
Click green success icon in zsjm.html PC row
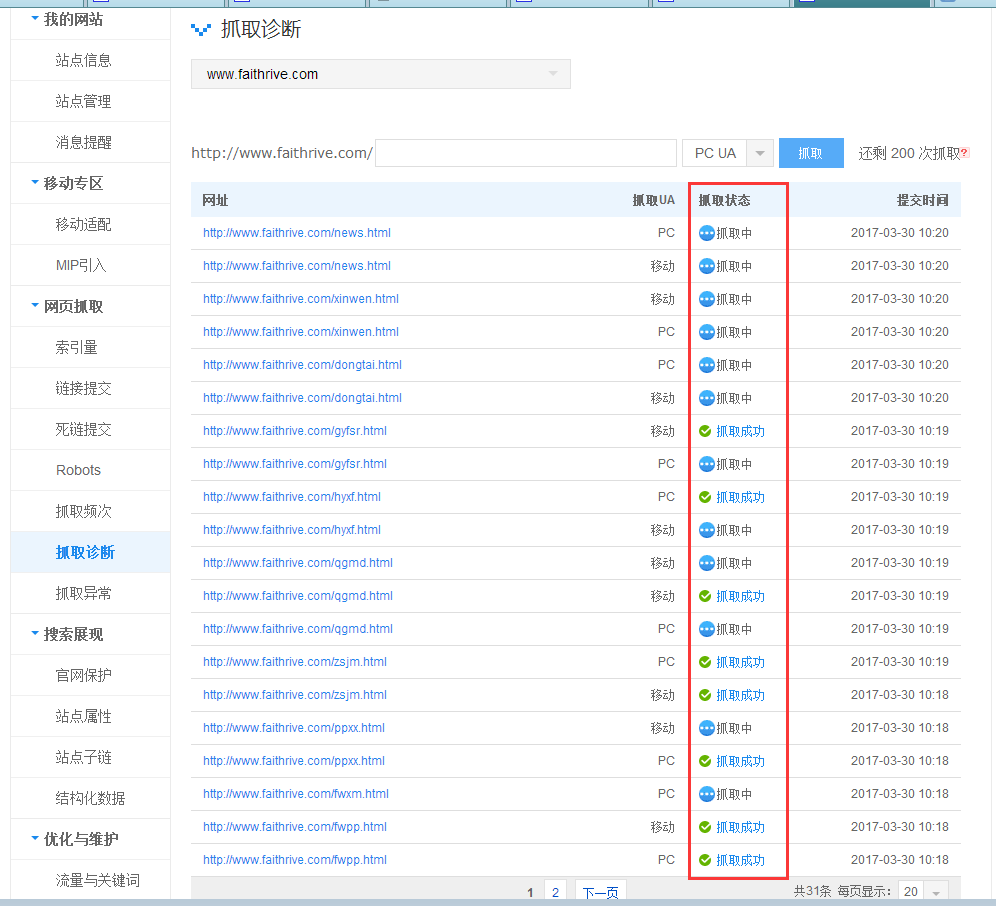pyautogui.click(x=705, y=662)
